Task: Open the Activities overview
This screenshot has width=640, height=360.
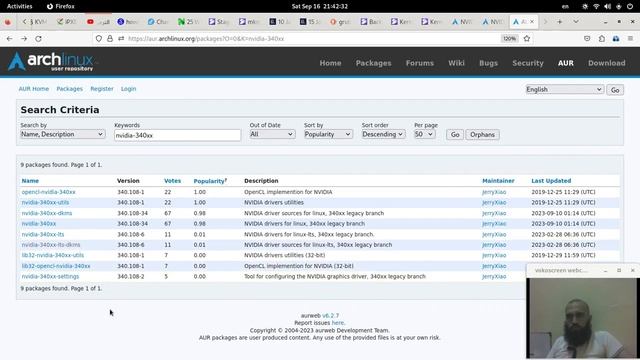Action: pos(20,6)
